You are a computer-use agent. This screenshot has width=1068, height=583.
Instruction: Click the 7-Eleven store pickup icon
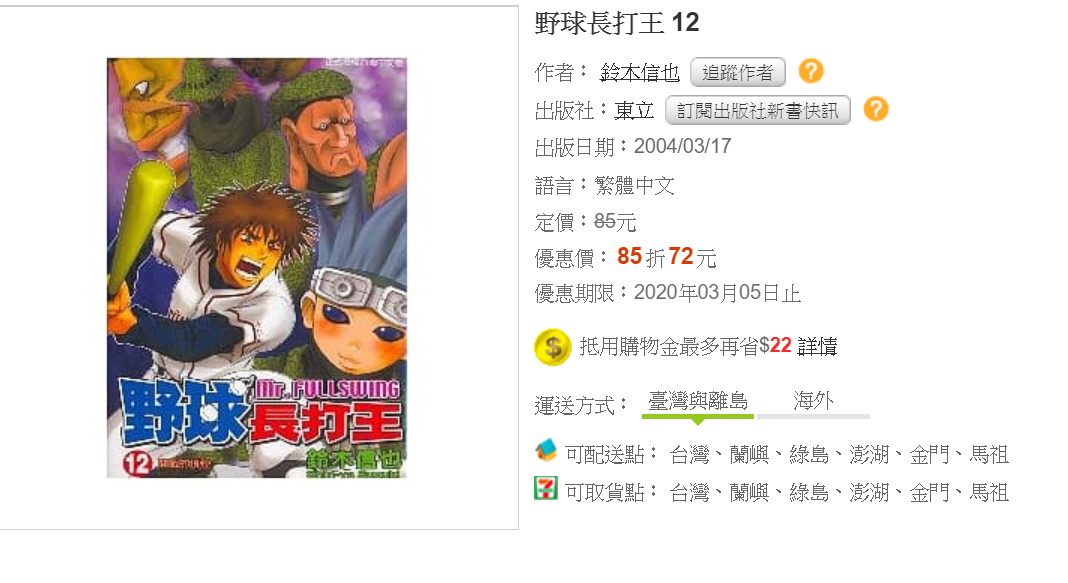(x=546, y=488)
